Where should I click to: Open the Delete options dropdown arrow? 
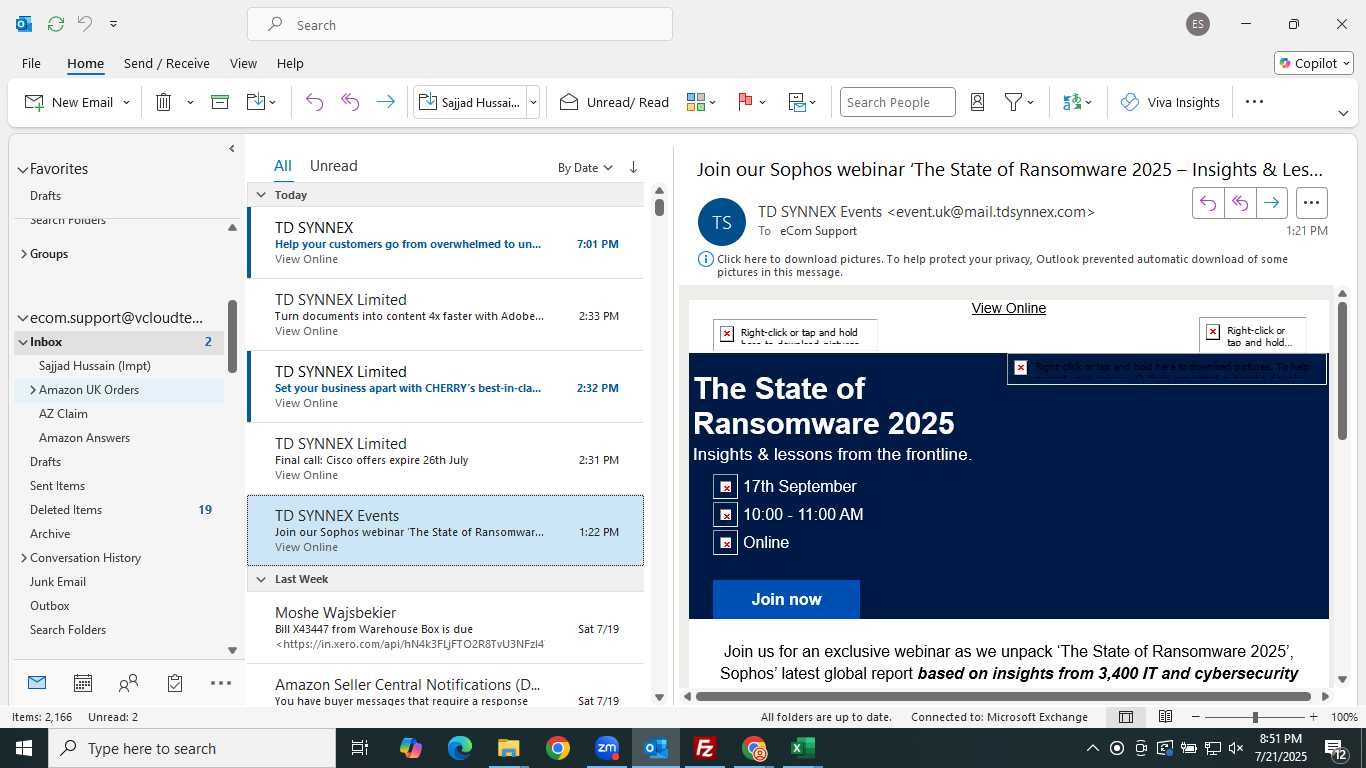pyautogui.click(x=190, y=102)
